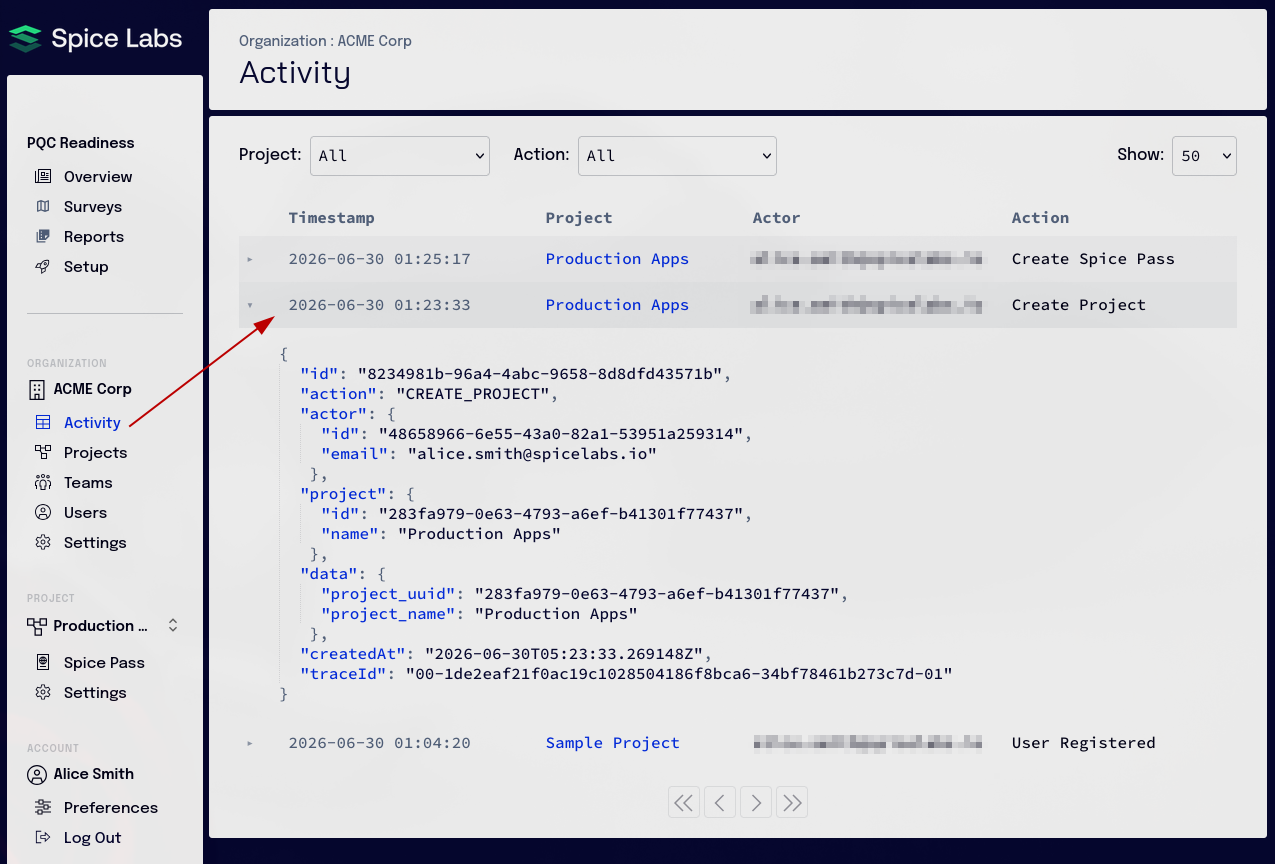Screen dimensions: 1275x864
Task: Click the Create Spice Pass action cell
Action: 1093,259
